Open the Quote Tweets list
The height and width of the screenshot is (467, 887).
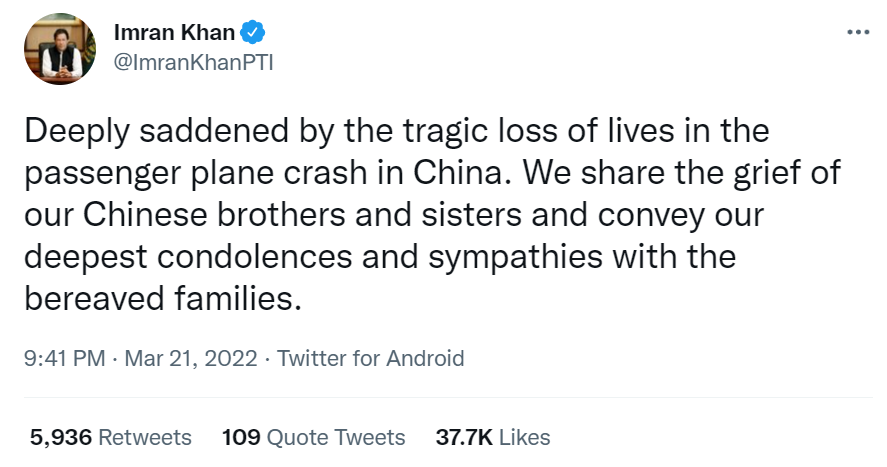336,437
